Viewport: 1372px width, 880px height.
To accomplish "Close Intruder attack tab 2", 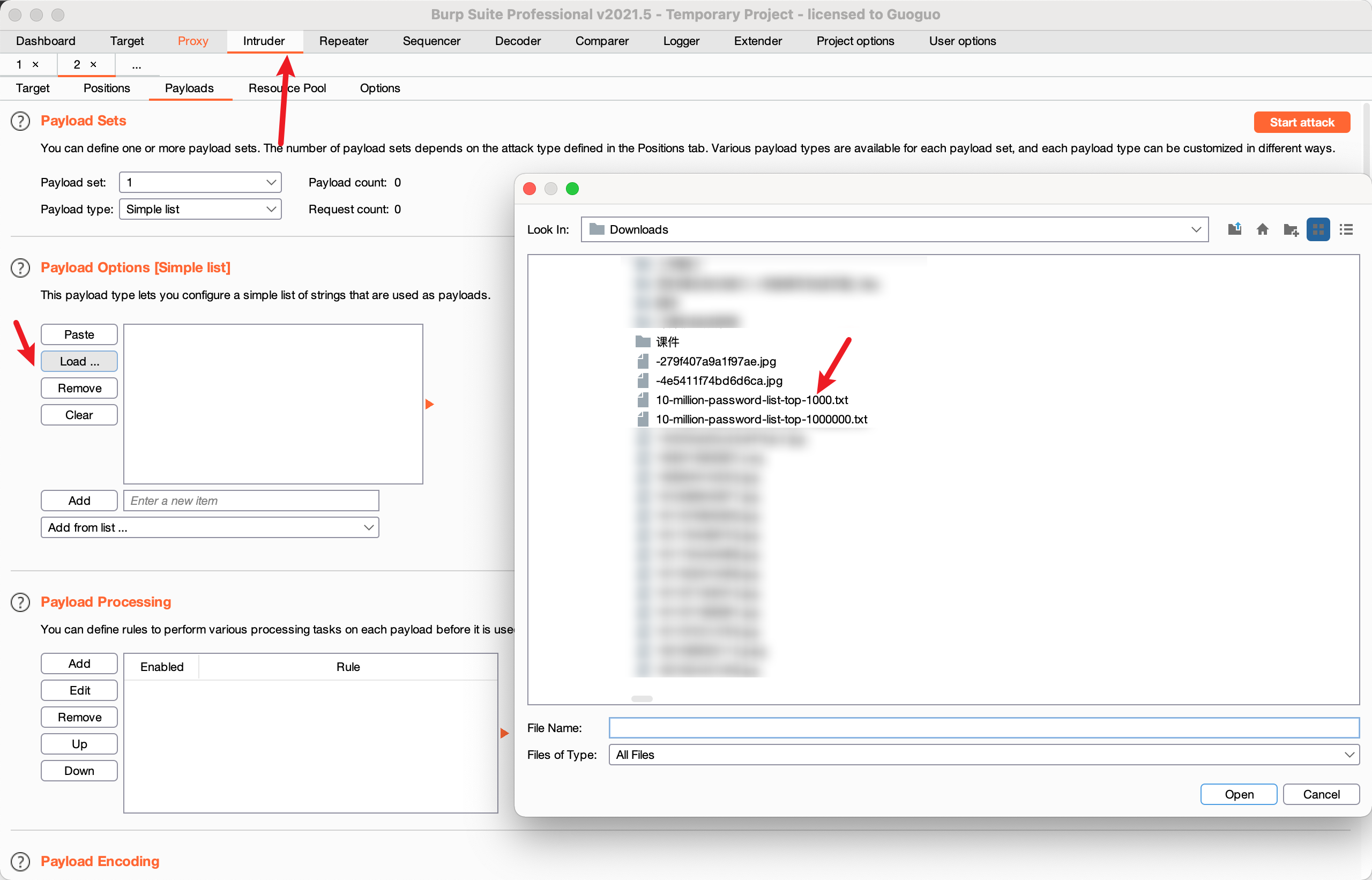I will pos(94,64).
